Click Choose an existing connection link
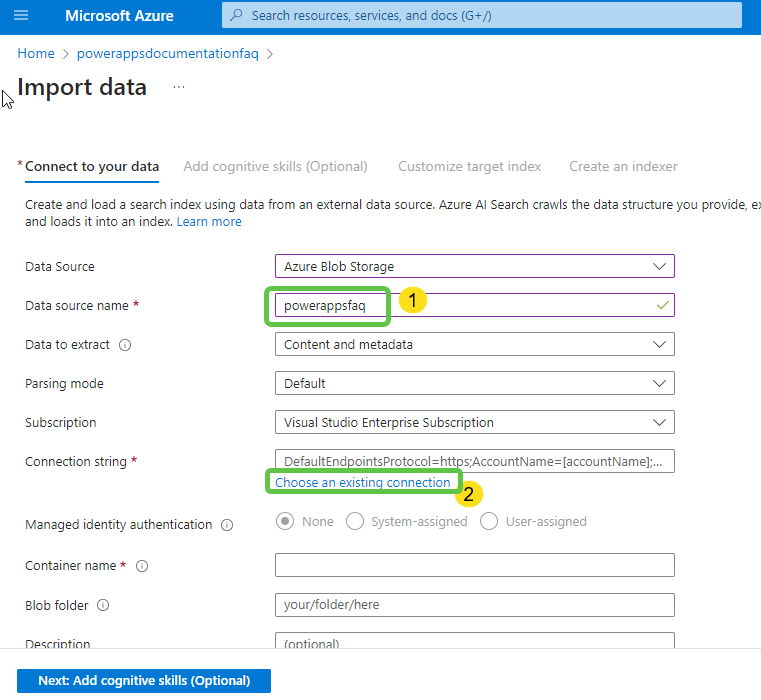The height and width of the screenshot is (700, 761). click(363, 482)
